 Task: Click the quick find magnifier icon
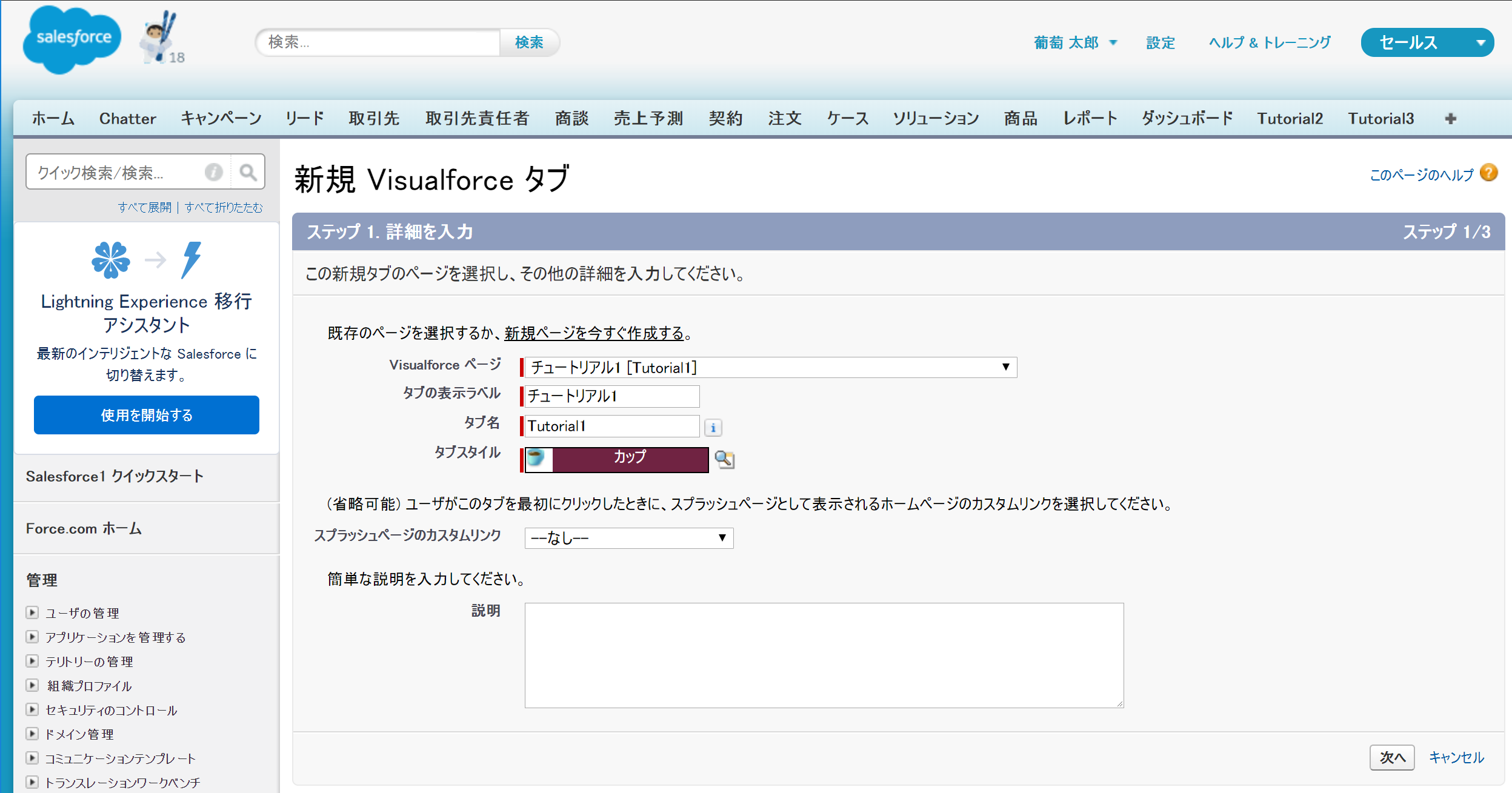click(x=248, y=172)
